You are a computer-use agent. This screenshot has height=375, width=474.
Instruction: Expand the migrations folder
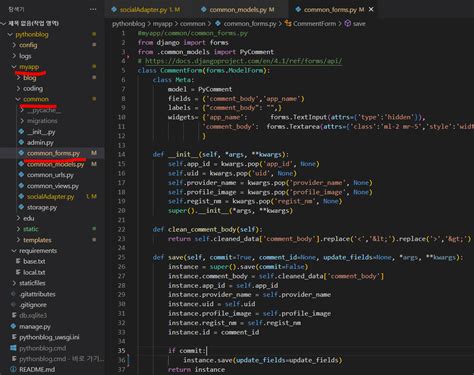[42, 121]
